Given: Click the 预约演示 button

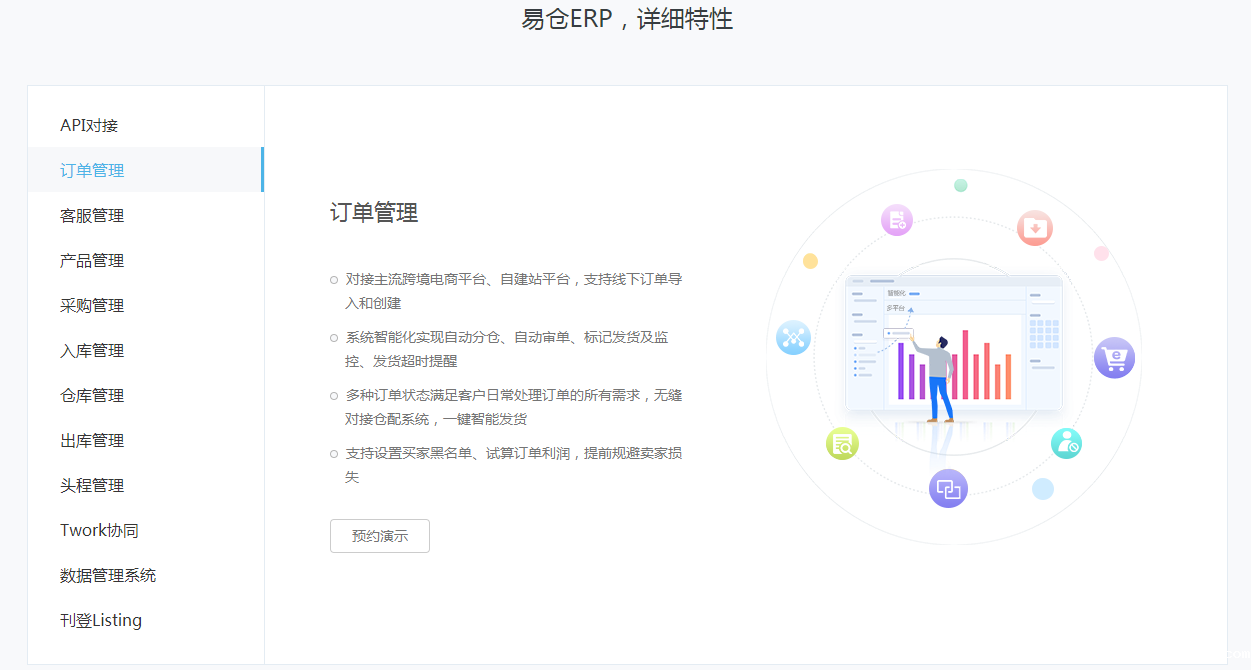Looking at the screenshot, I should (380, 536).
